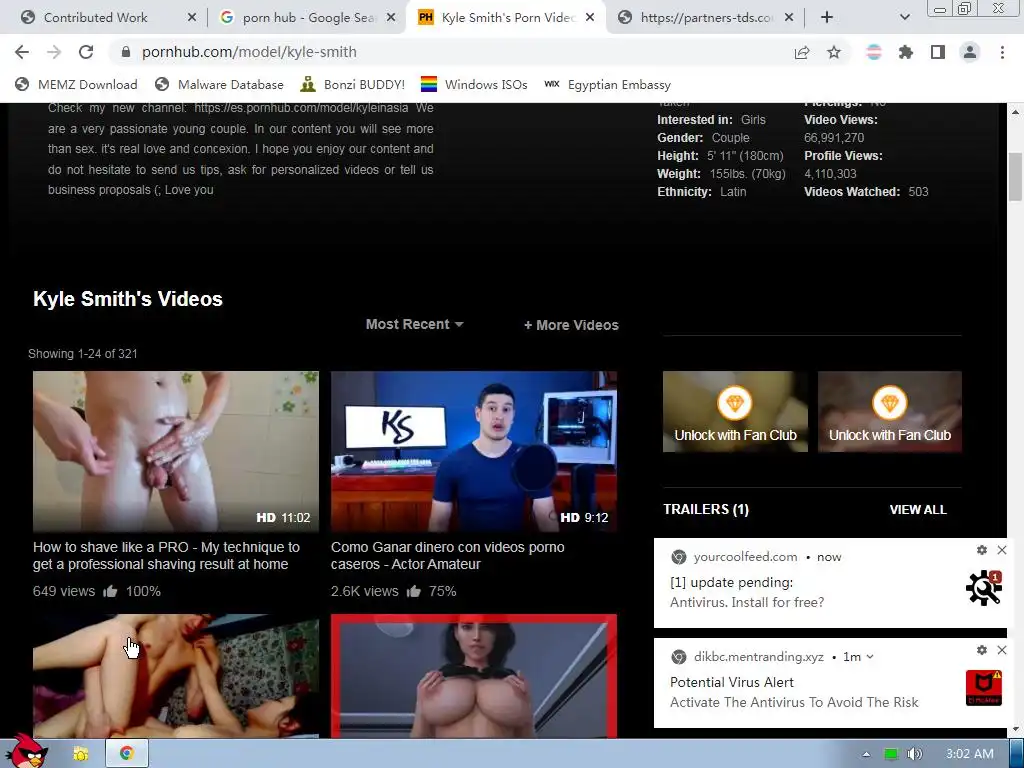Open the Windows ISOs bookmark

coord(474,85)
